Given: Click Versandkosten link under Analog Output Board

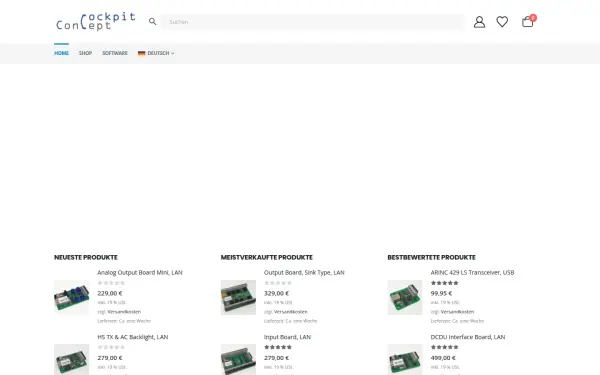Looking at the screenshot, I should click(124, 312).
